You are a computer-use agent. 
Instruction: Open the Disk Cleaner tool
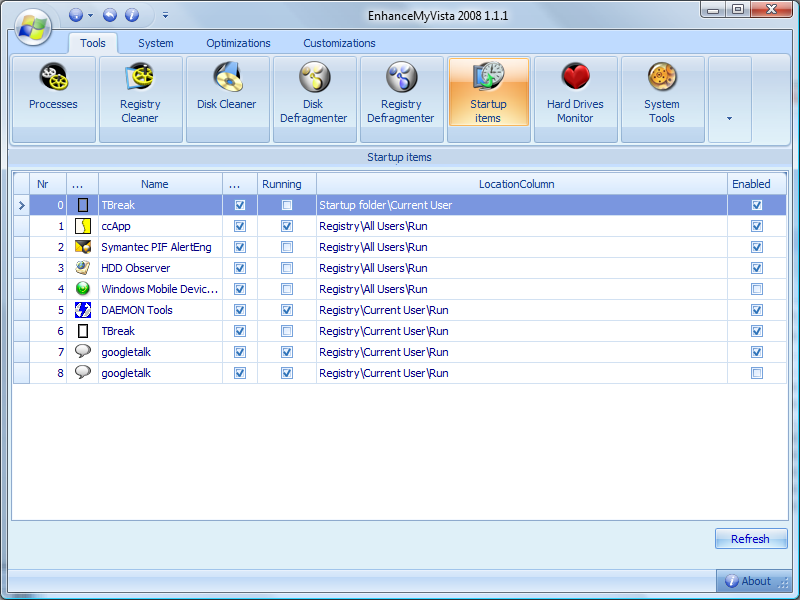(228, 99)
